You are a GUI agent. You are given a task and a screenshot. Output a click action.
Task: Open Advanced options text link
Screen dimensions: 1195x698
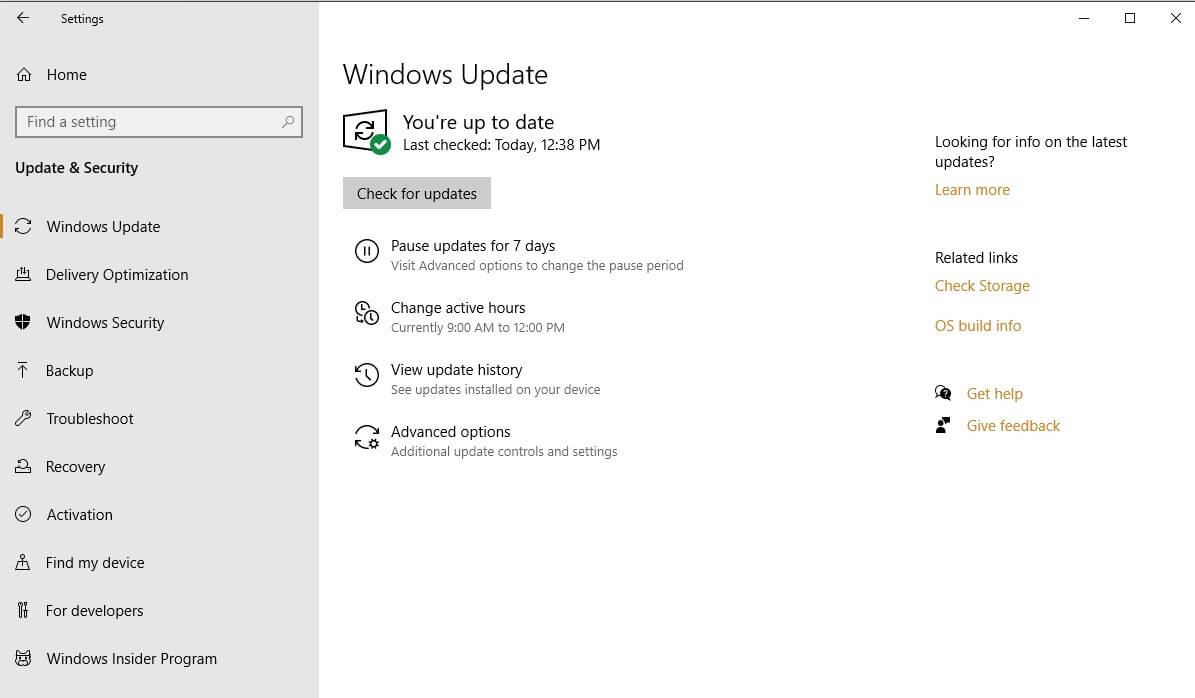pos(450,431)
